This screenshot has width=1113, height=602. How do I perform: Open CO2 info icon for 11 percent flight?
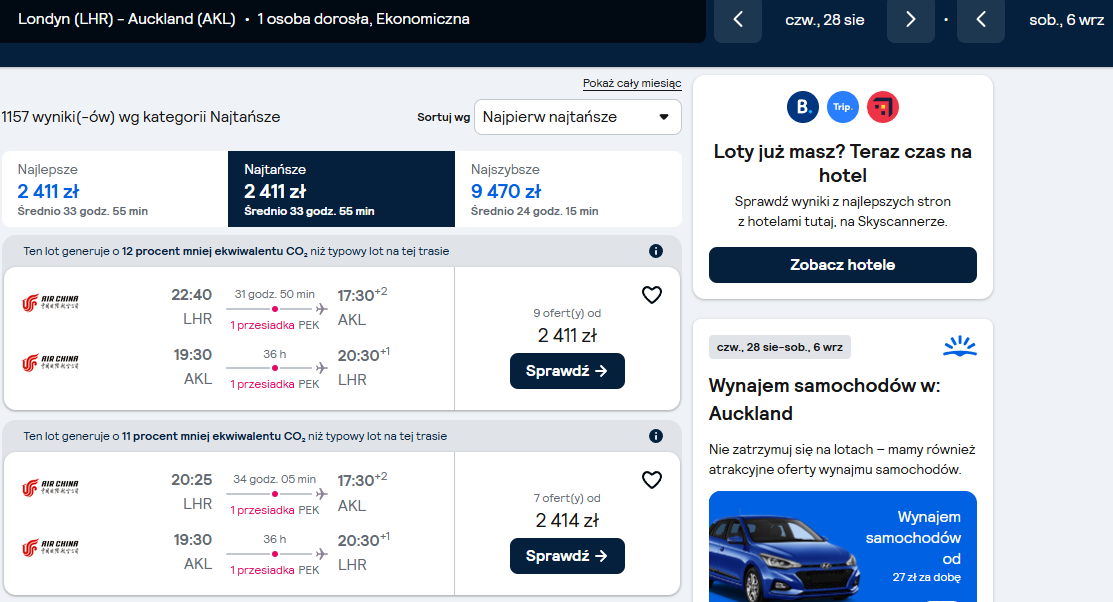click(656, 436)
